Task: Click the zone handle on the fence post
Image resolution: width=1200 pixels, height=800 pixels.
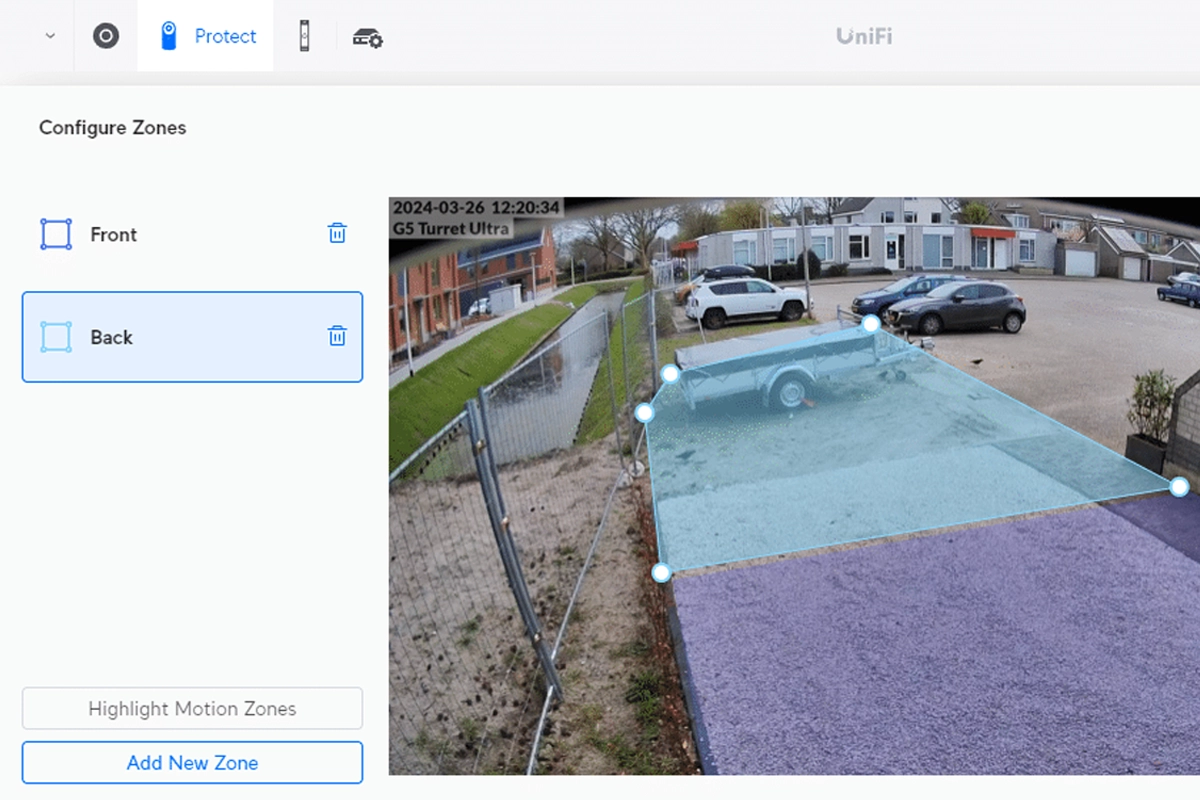Action: click(x=645, y=412)
